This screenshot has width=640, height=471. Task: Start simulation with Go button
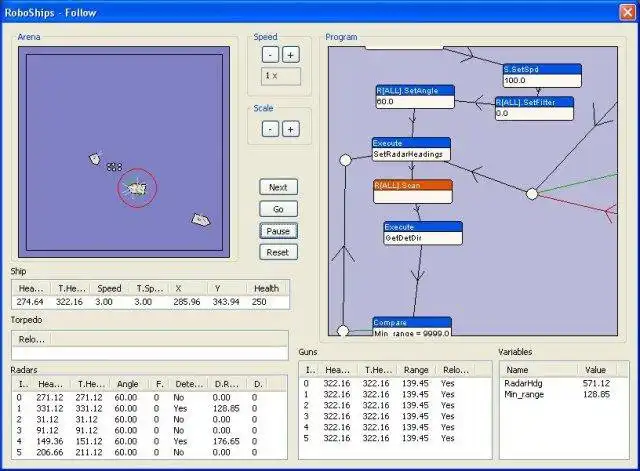(x=278, y=209)
